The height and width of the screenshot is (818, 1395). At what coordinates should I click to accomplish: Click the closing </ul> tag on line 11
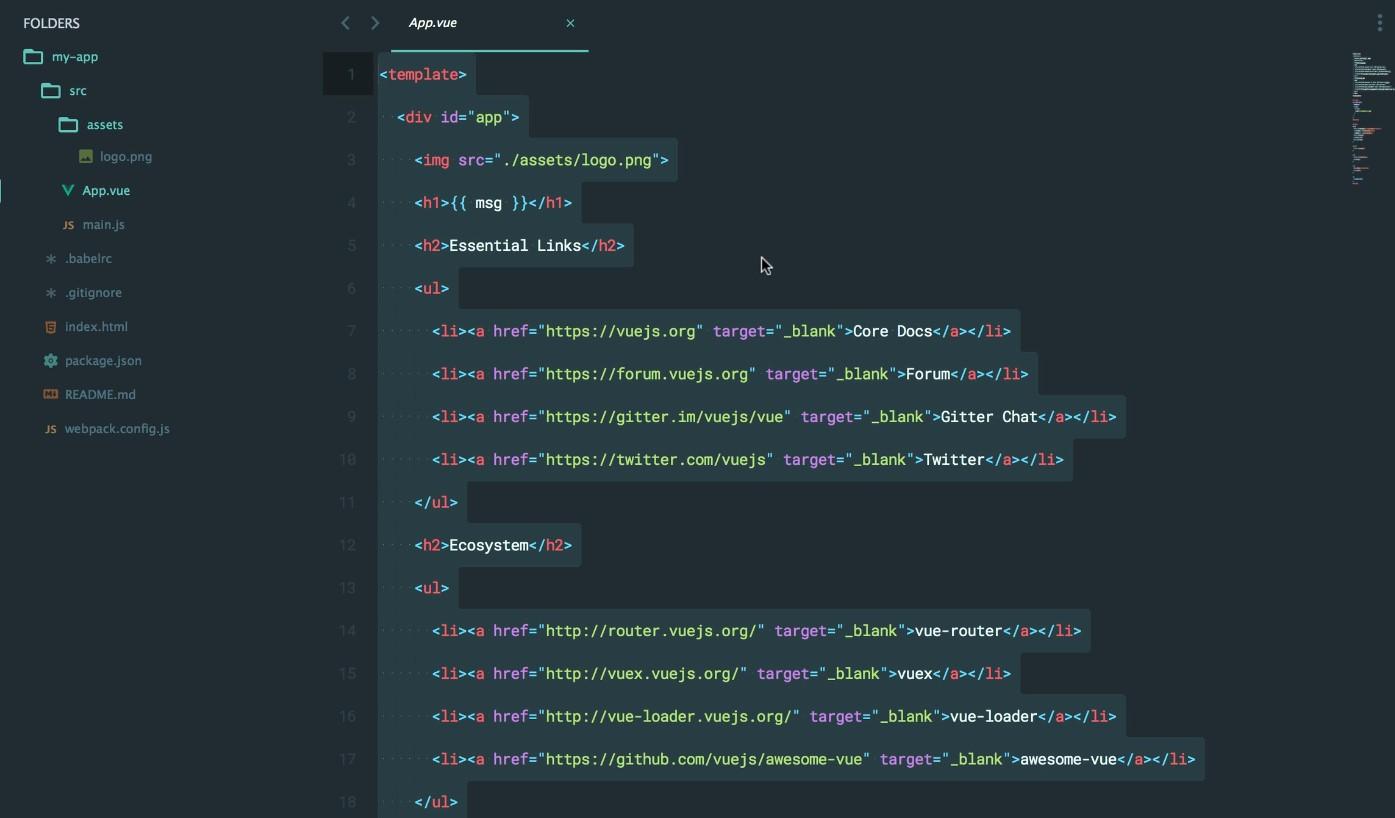pyautogui.click(x=436, y=503)
